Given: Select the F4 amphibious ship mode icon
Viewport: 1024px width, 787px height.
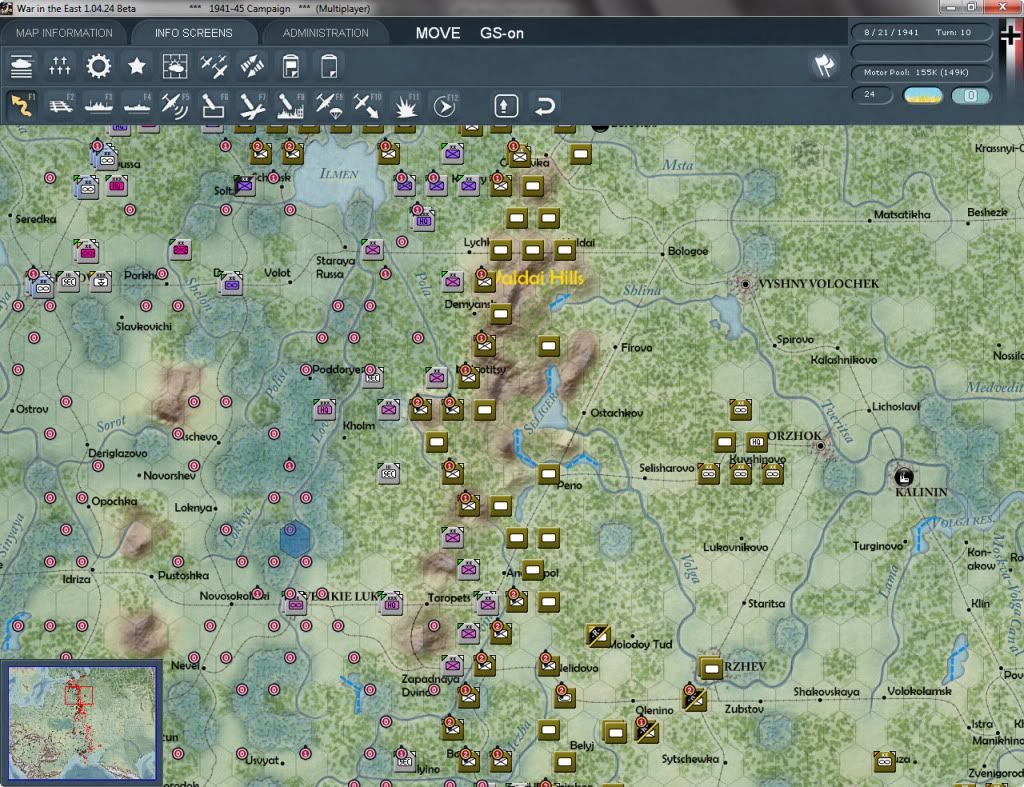Looking at the screenshot, I should pos(137,106).
